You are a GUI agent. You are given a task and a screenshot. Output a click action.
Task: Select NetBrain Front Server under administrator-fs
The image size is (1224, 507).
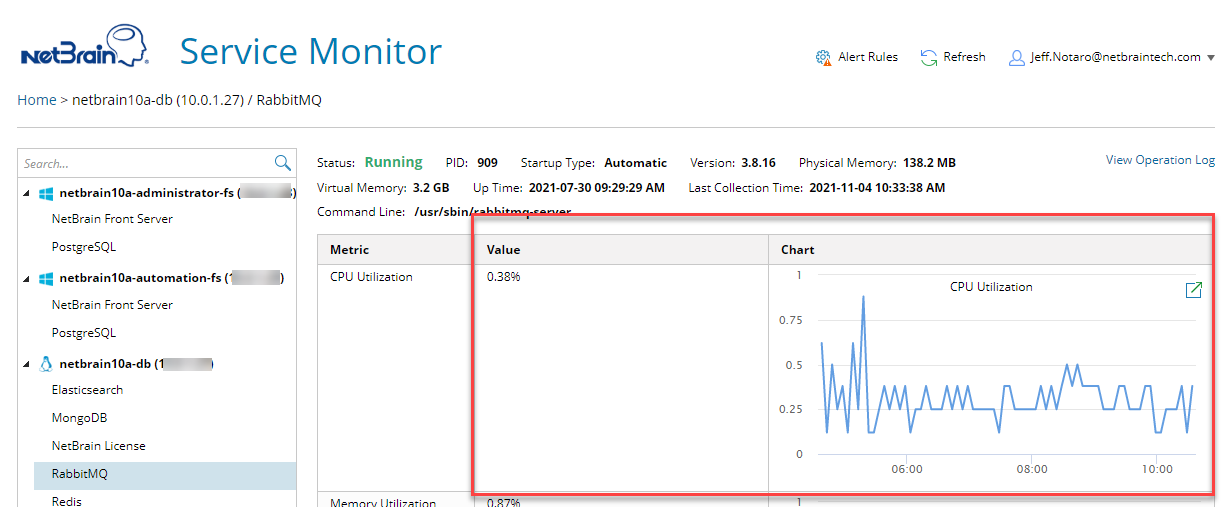coord(112,219)
